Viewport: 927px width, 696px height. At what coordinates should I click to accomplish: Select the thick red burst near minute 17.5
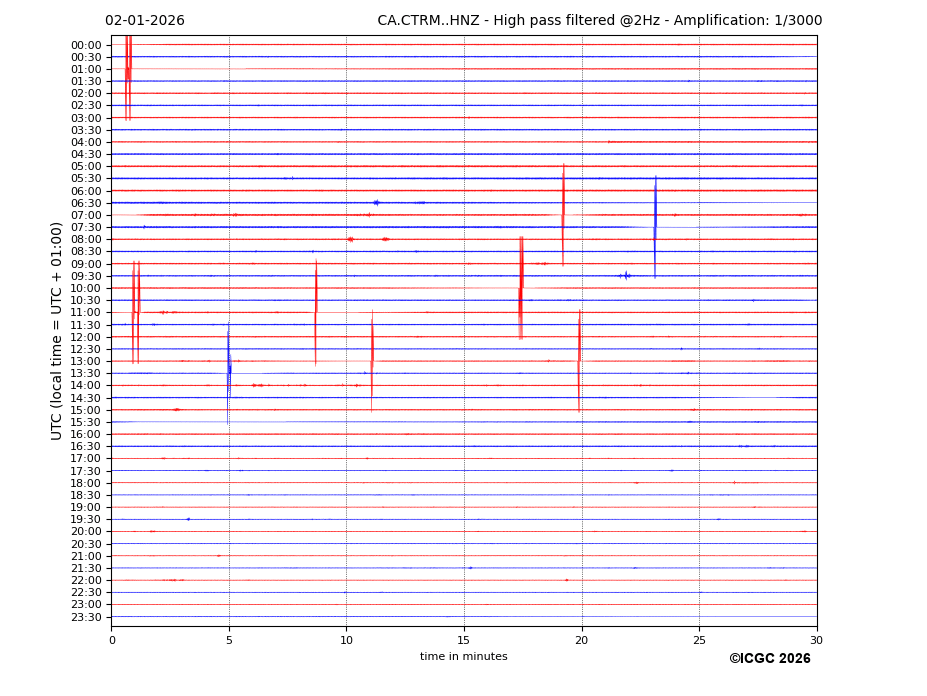point(521,288)
